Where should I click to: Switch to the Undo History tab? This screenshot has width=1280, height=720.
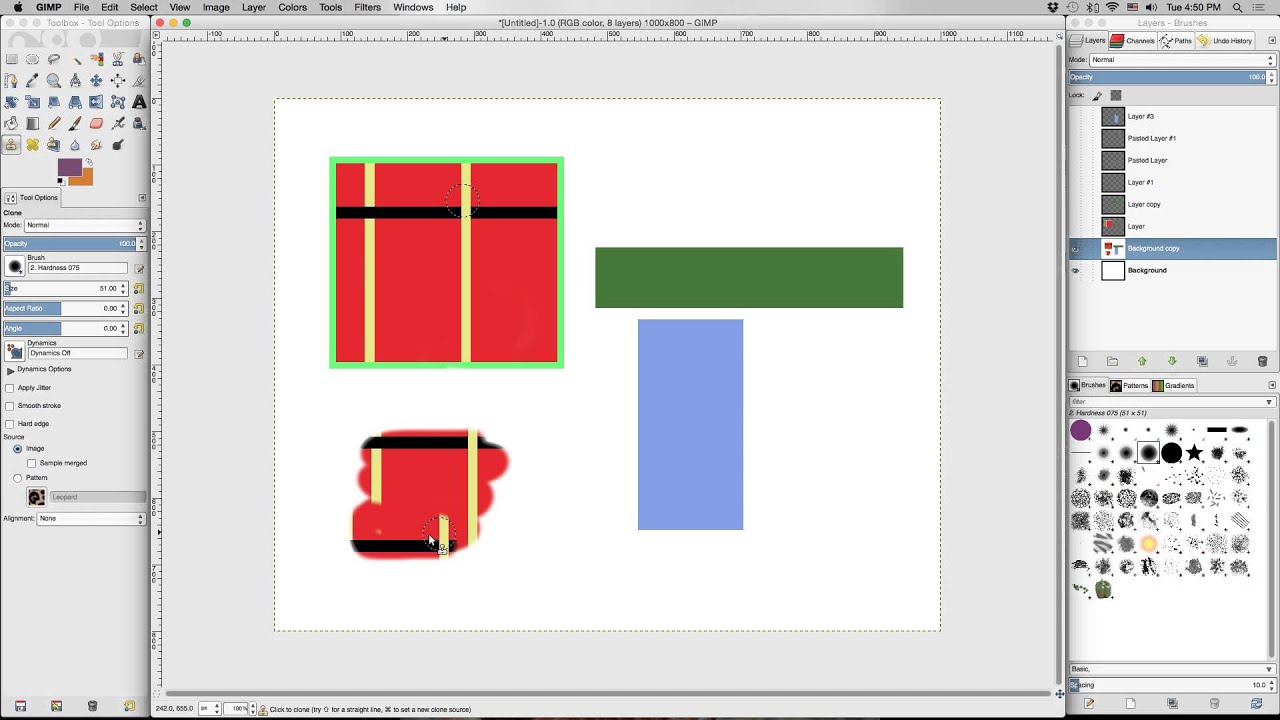tap(1226, 41)
